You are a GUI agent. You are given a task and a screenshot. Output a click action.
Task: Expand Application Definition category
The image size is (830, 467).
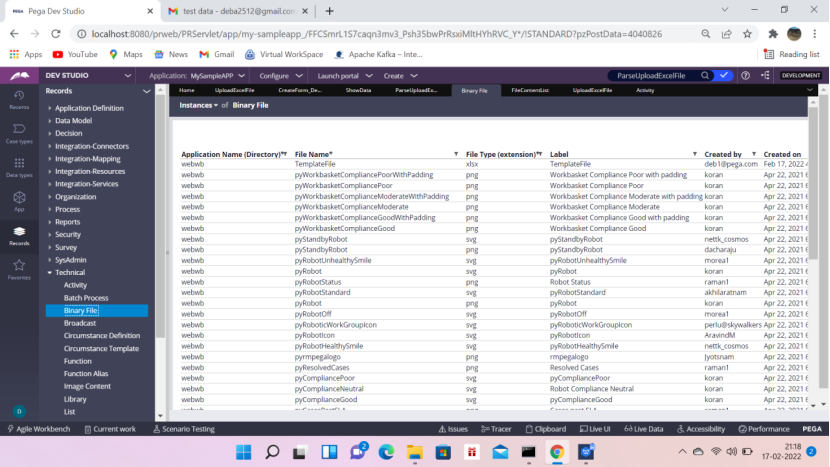50,108
